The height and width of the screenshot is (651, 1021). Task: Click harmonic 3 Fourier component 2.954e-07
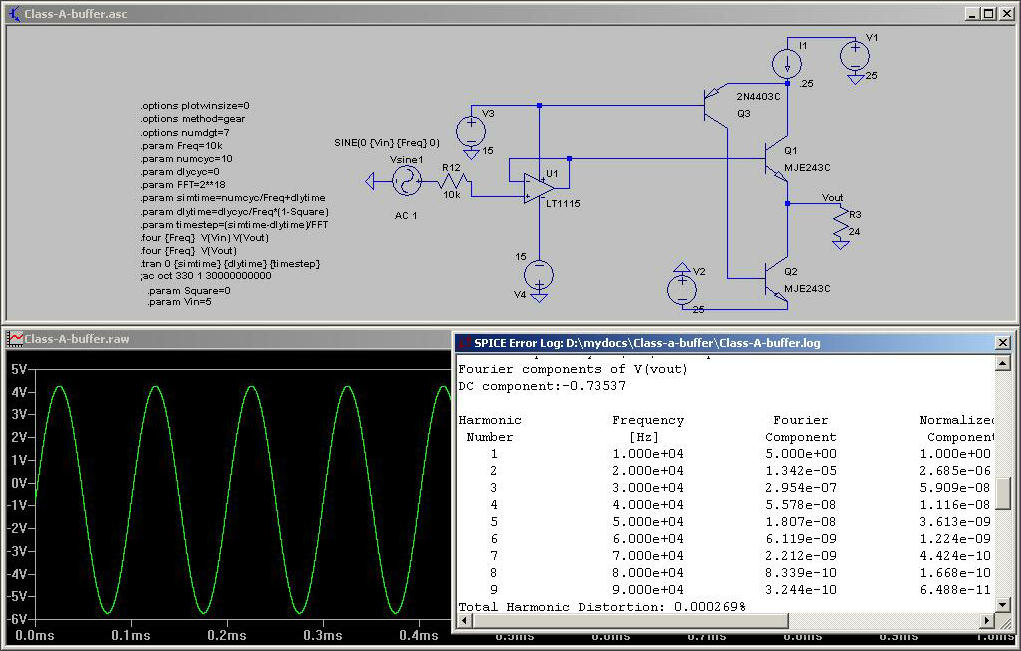click(801, 488)
